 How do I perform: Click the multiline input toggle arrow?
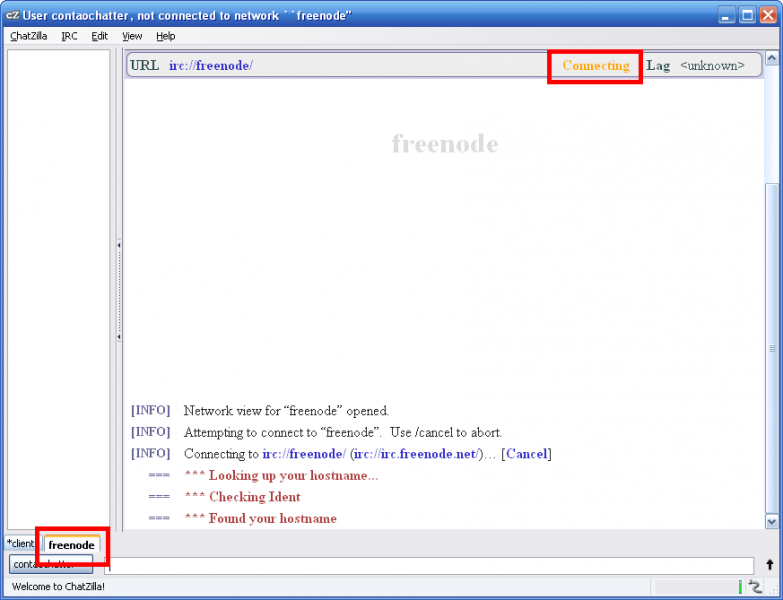click(769, 566)
